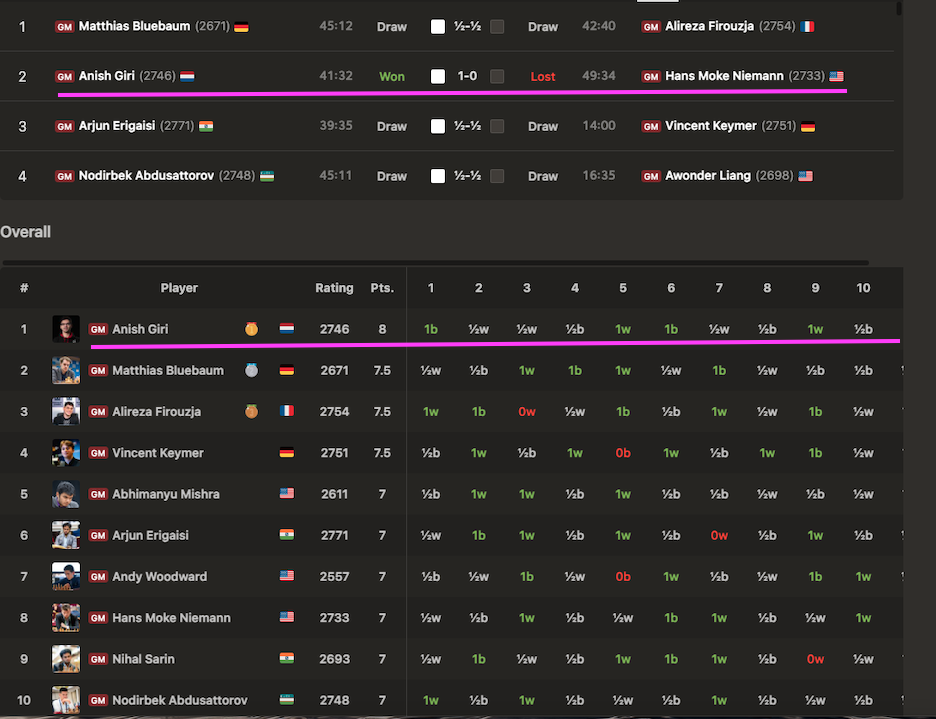The height and width of the screenshot is (719, 936).
Task: Select the round 5 column header
Action: tap(623, 288)
